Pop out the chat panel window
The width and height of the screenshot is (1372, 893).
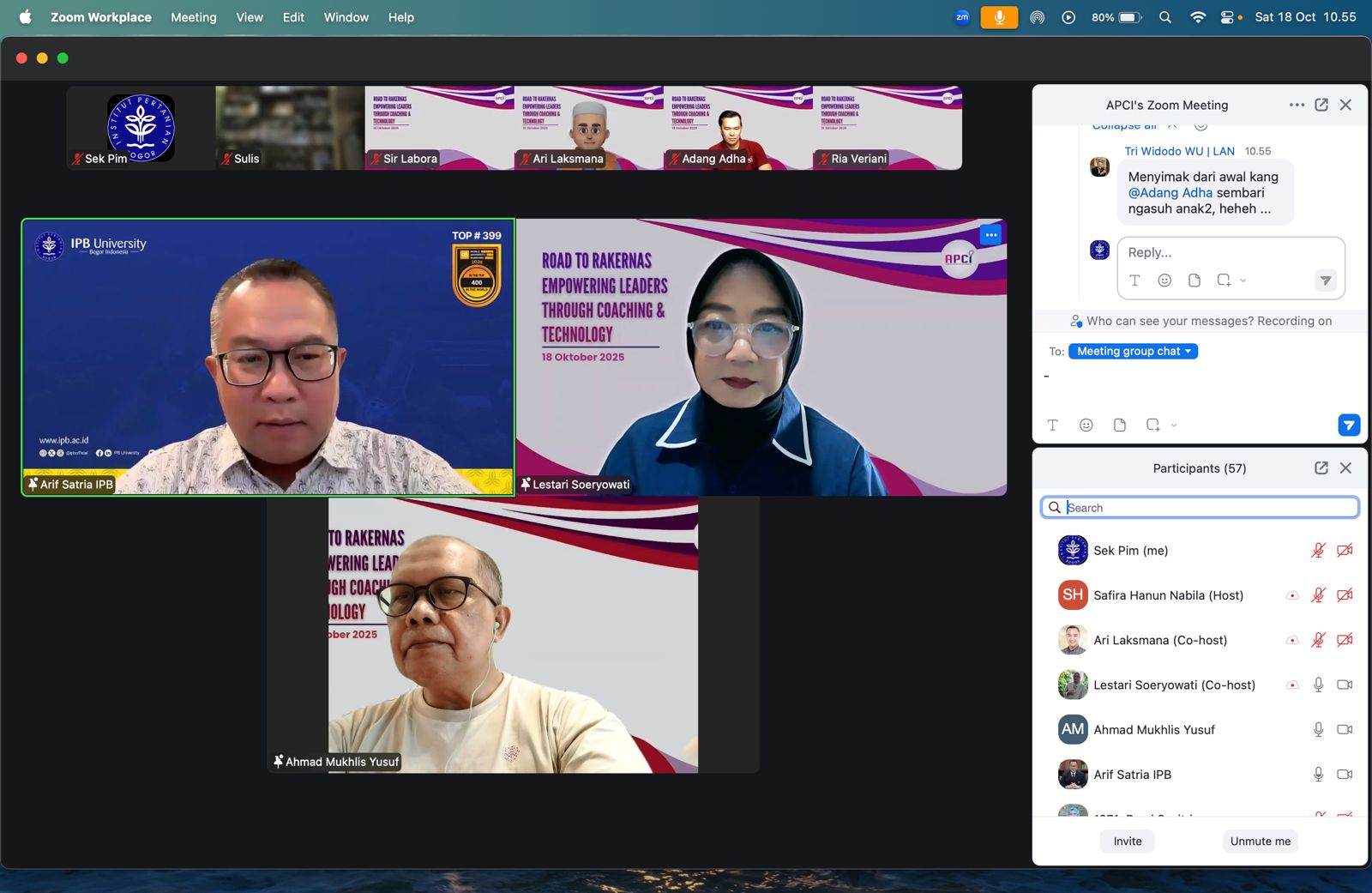(x=1321, y=105)
